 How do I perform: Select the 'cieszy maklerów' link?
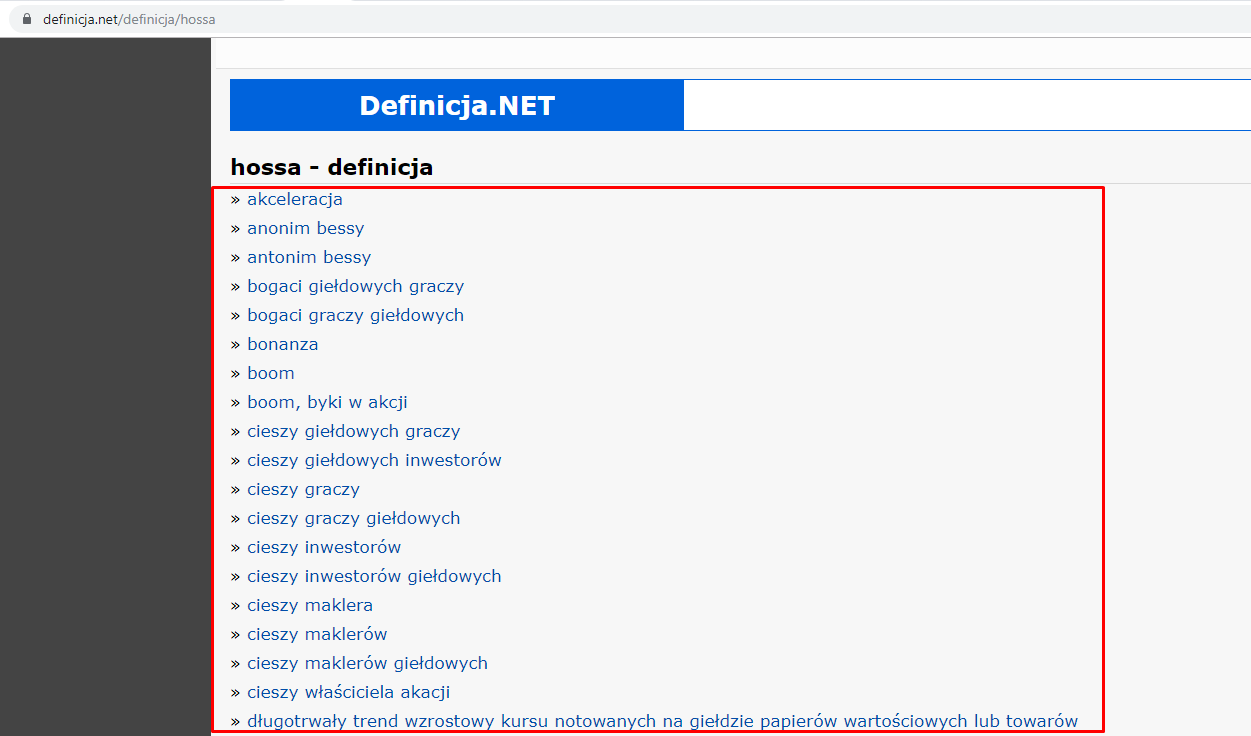tap(317, 634)
